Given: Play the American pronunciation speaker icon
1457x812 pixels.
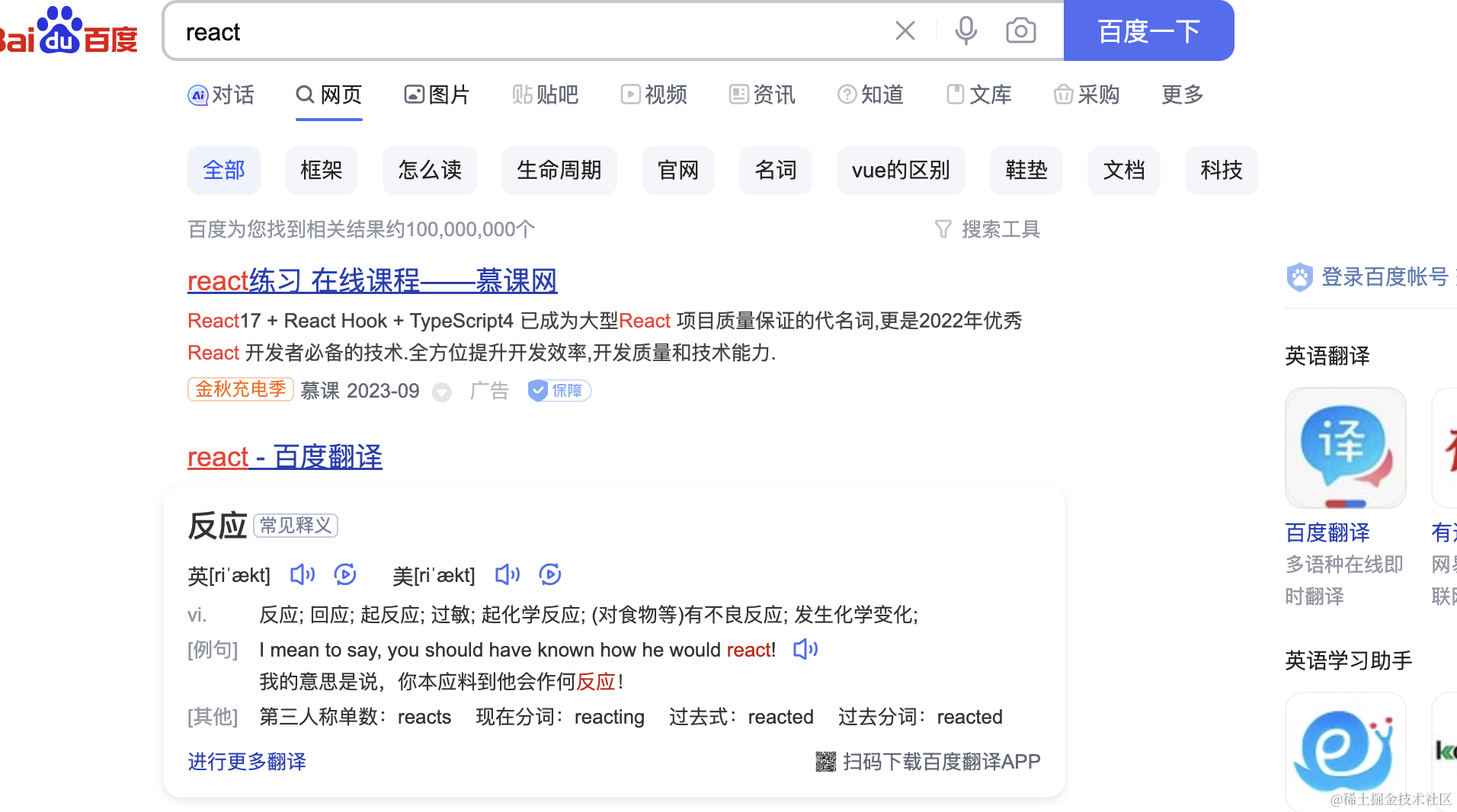Looking at the screenshot, I should click(507, 574).
